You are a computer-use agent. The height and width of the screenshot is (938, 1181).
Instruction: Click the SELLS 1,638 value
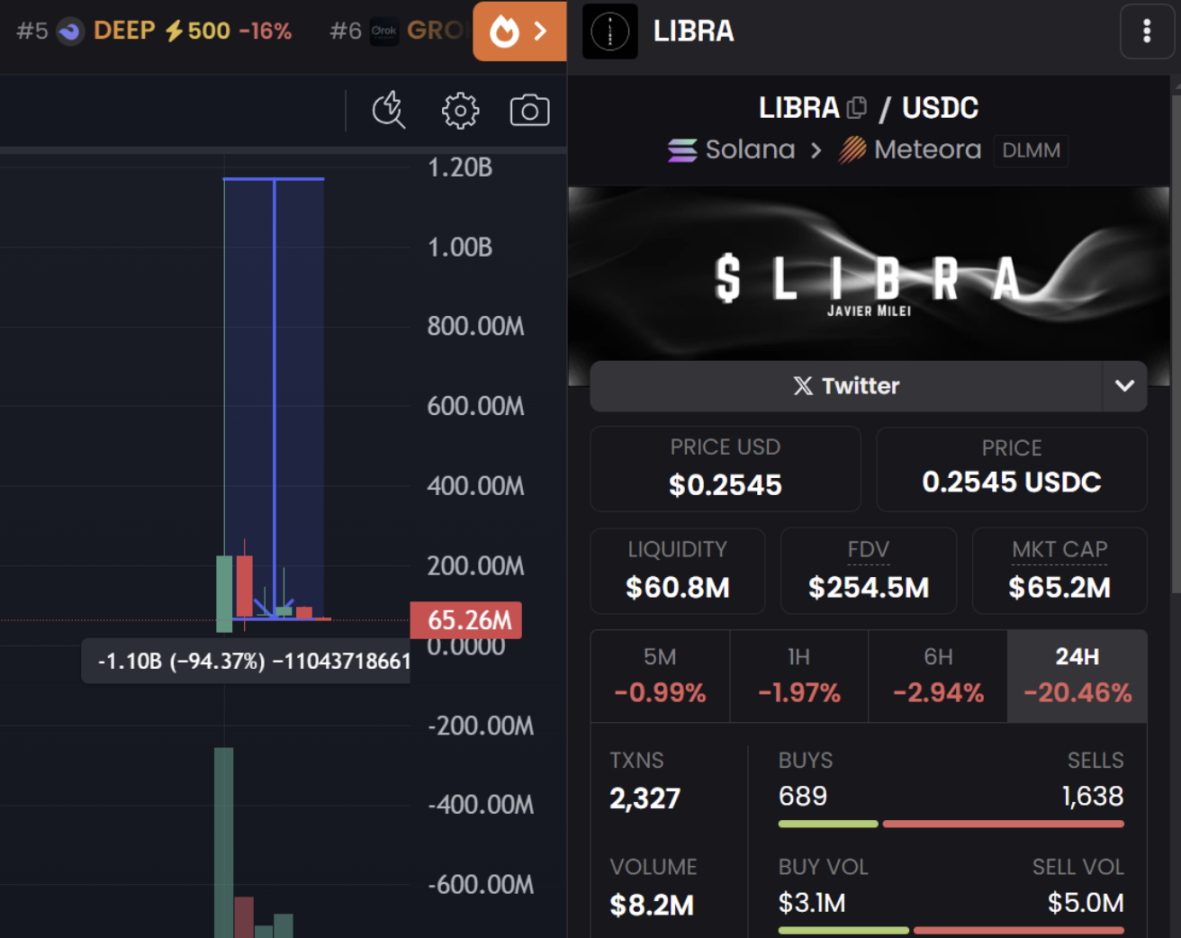1092,796
